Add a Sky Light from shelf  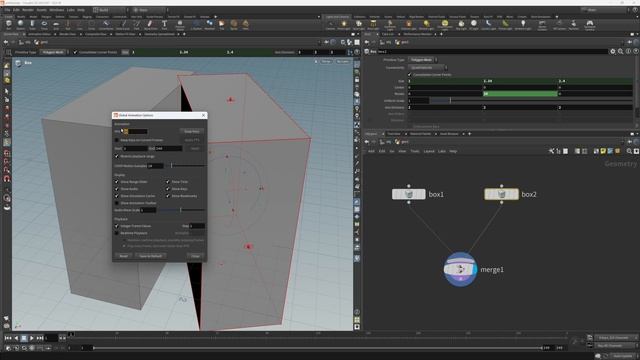pyautogui.click(x=461, y=25)
